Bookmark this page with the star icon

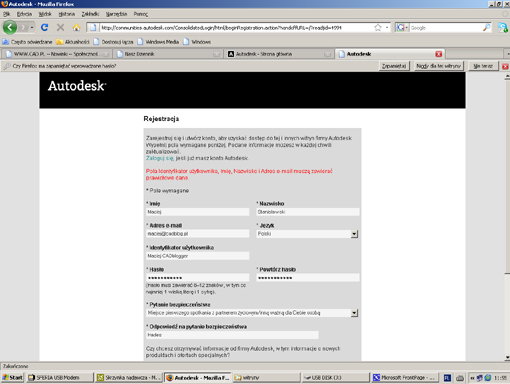[378, 28]
